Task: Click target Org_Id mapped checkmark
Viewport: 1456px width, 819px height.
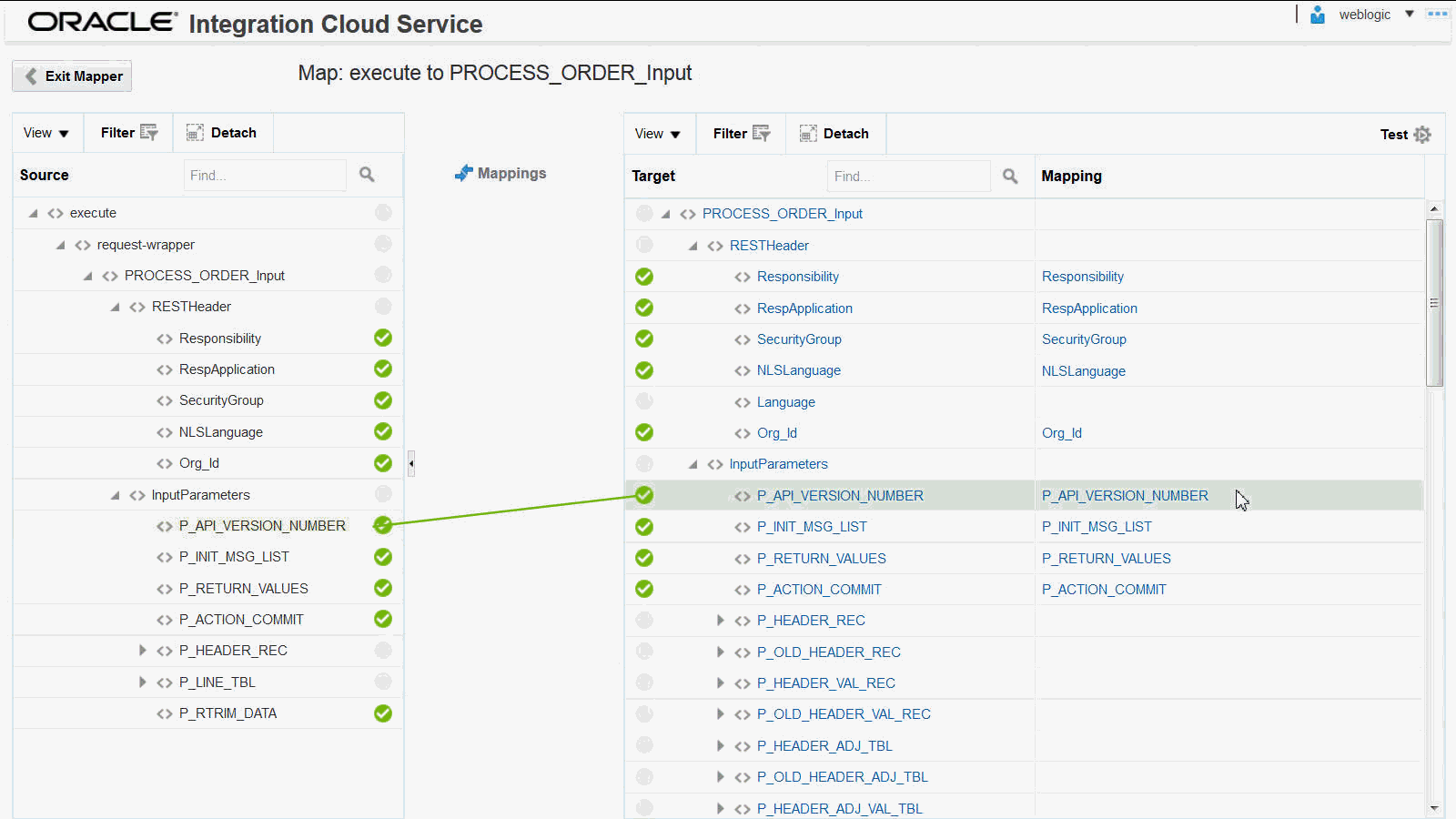Action: [x=644, y=432]
